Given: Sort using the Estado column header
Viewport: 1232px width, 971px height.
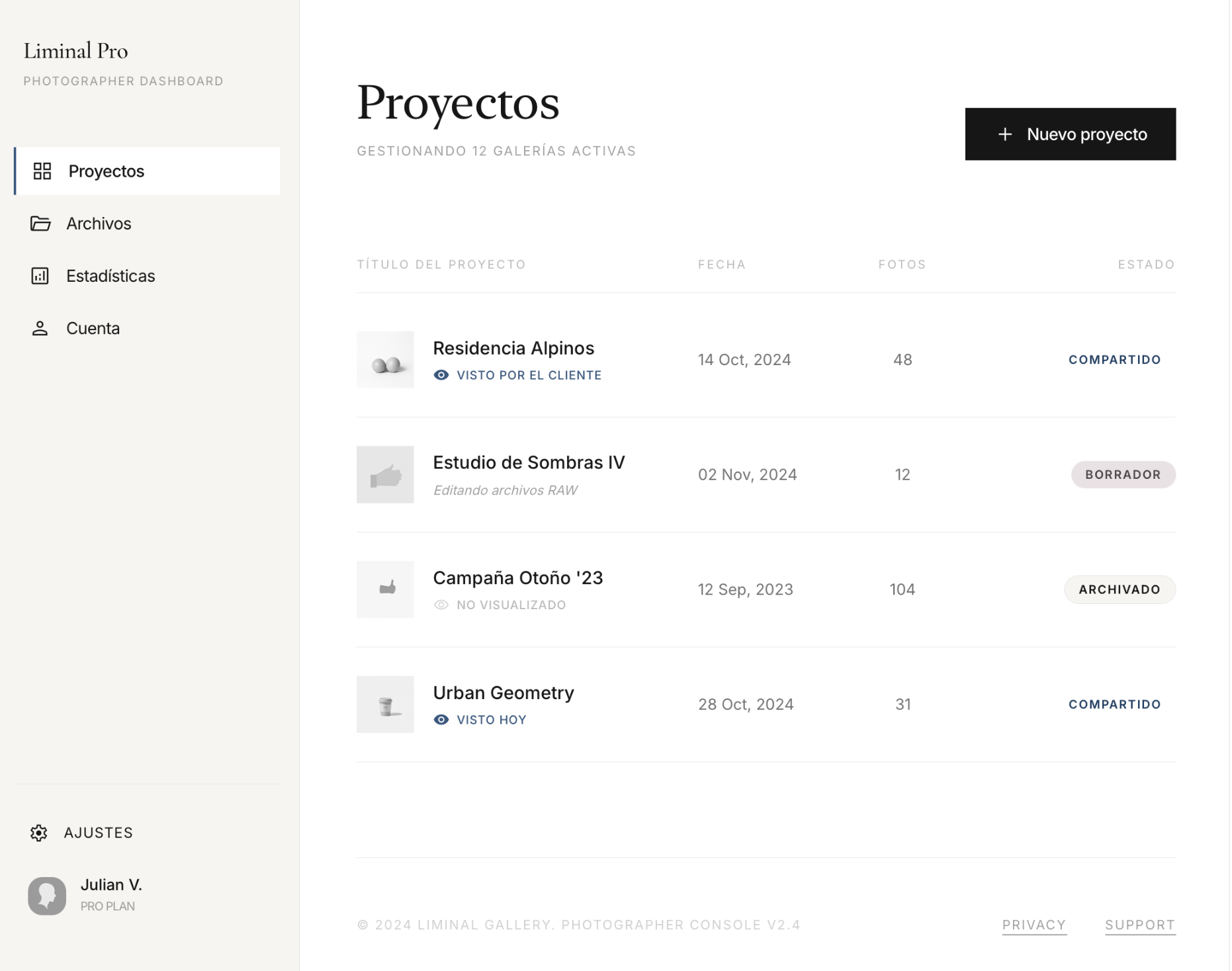Looking at the screenshot, I should click(x=1146, y=264).
